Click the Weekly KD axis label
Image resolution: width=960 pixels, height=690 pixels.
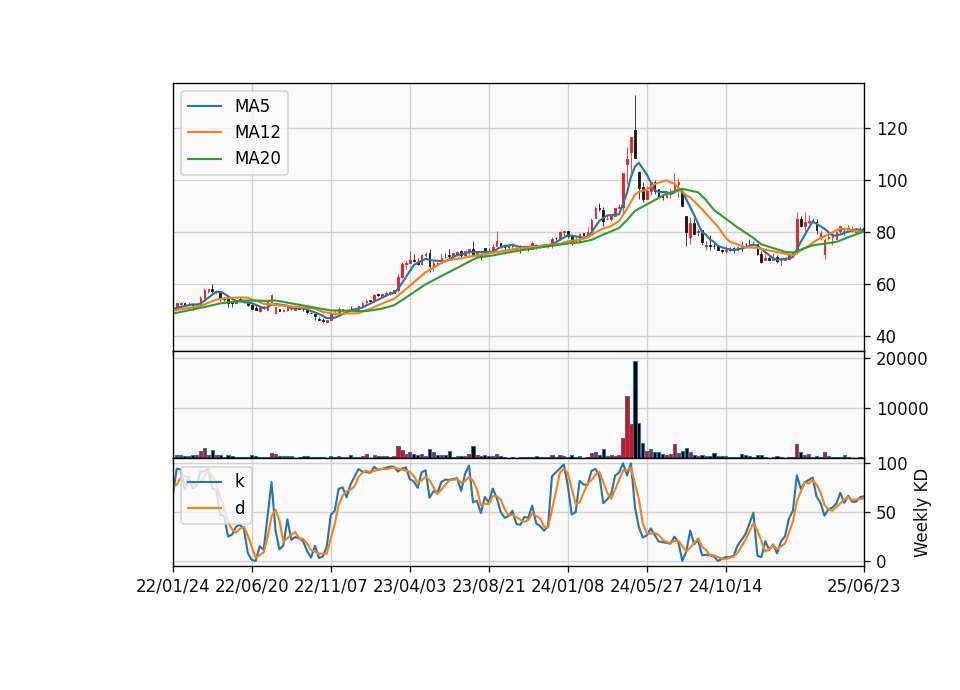click(x=921, y=513)
